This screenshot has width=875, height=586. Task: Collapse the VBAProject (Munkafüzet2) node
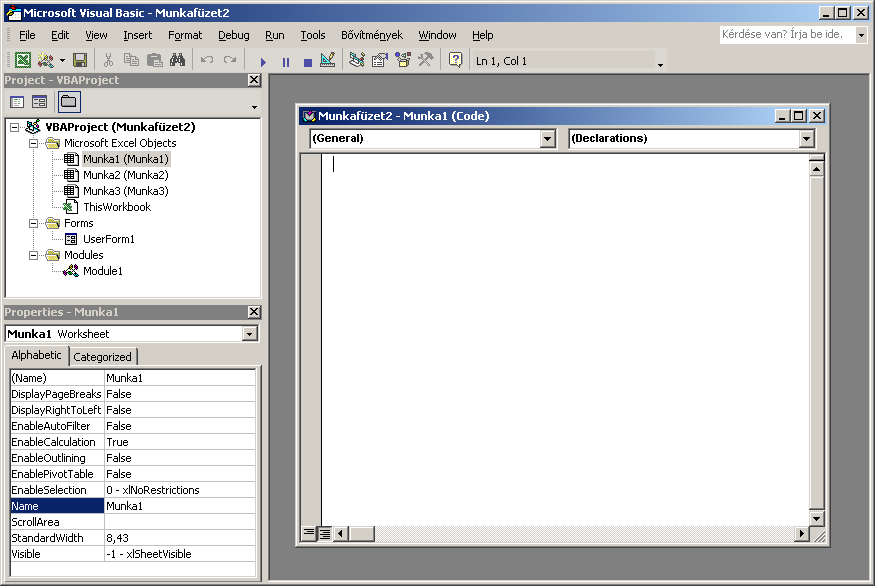click(15, 127)
